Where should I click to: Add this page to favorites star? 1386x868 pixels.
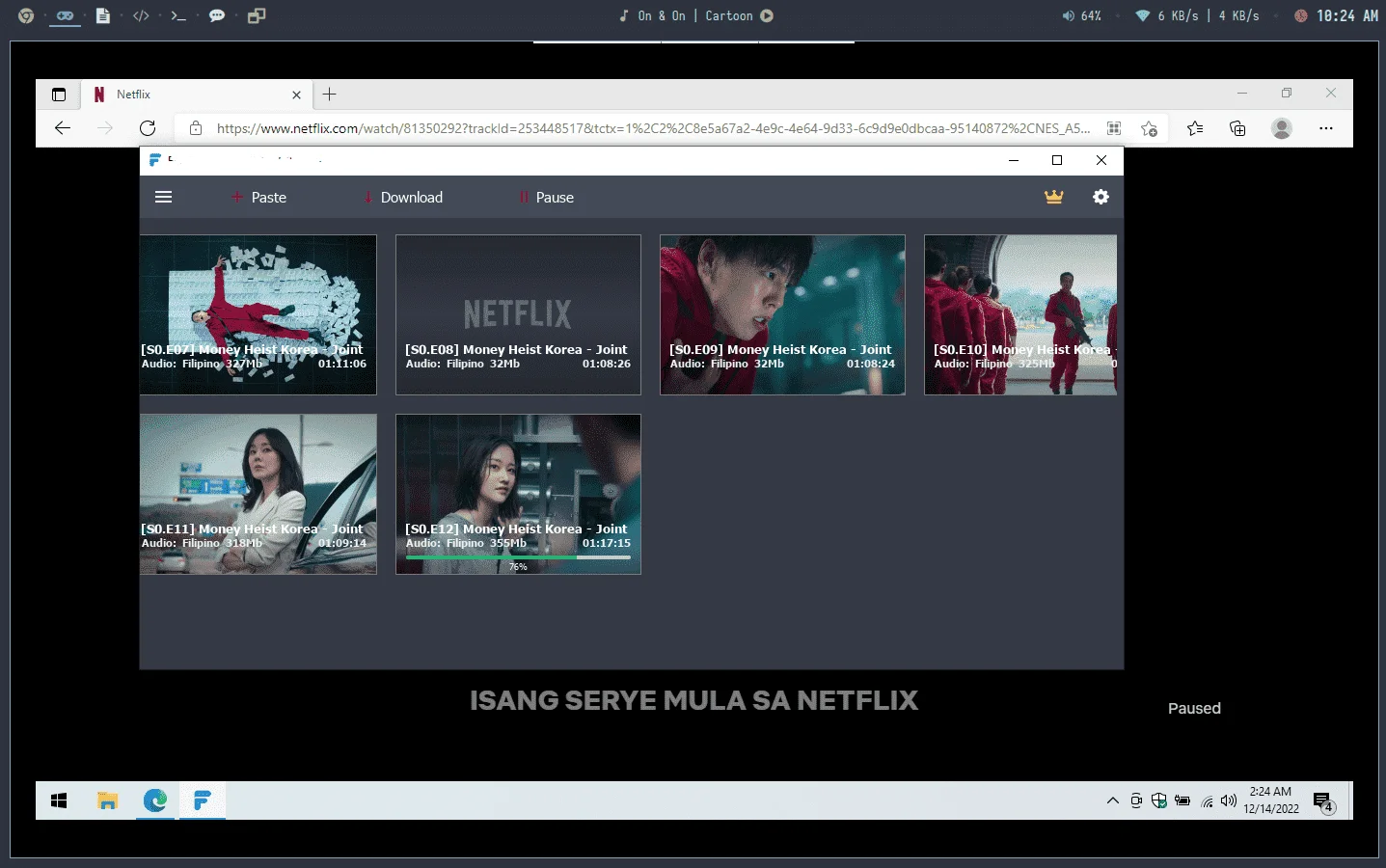(x=1149, y=128)
